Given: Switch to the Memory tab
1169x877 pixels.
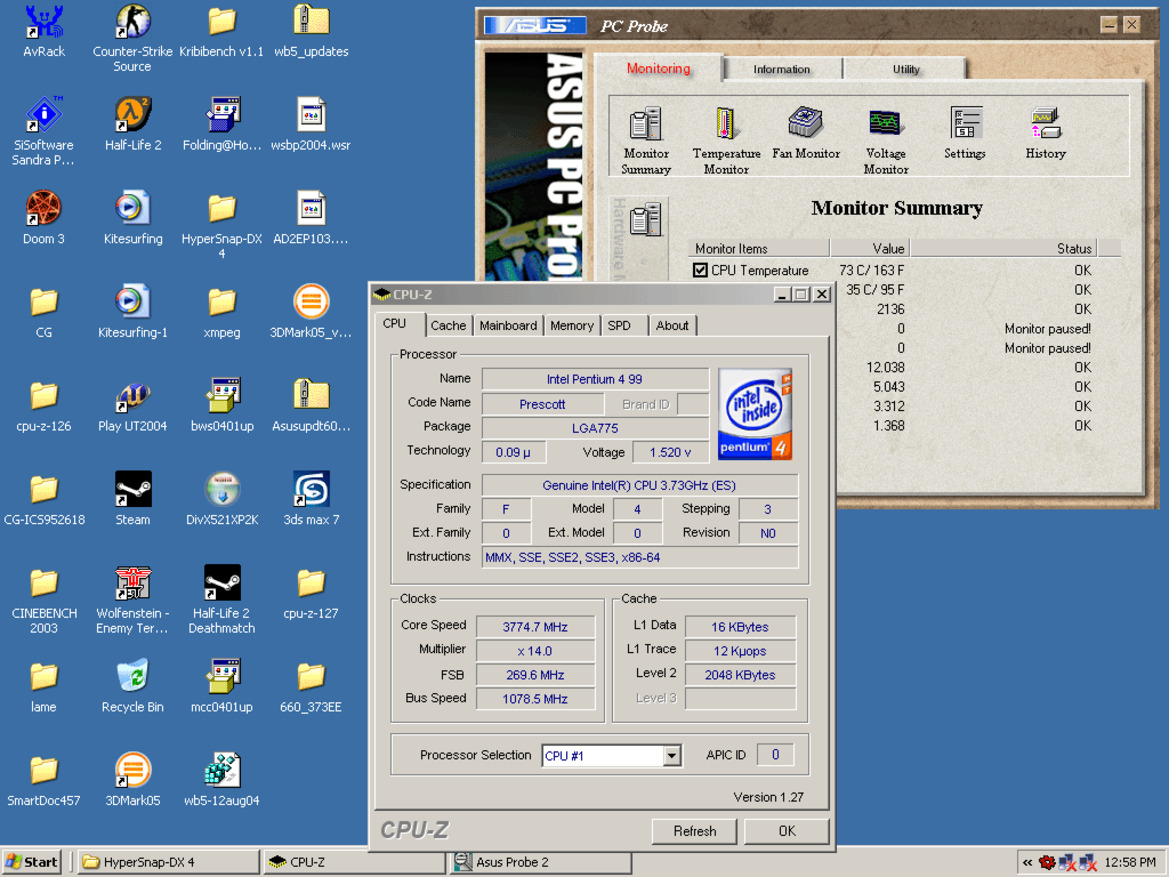Looking at the screenshot, I should (572, 325).
